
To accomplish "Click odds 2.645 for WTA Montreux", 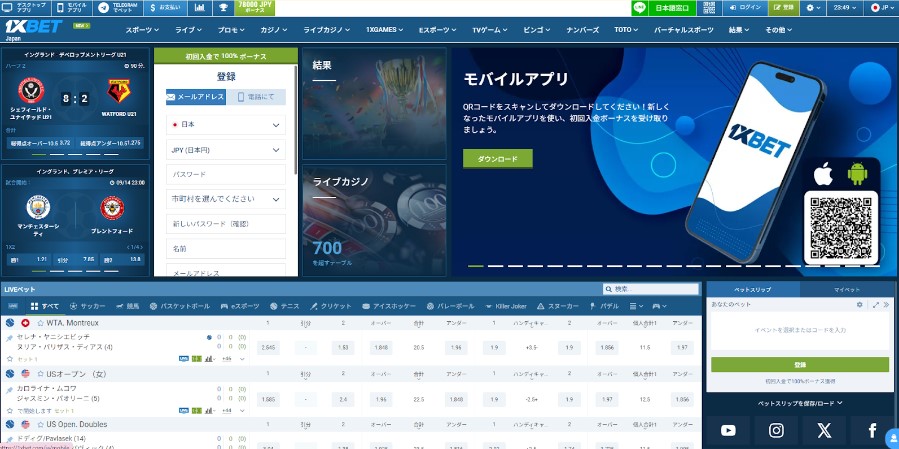I will [268, 348].
